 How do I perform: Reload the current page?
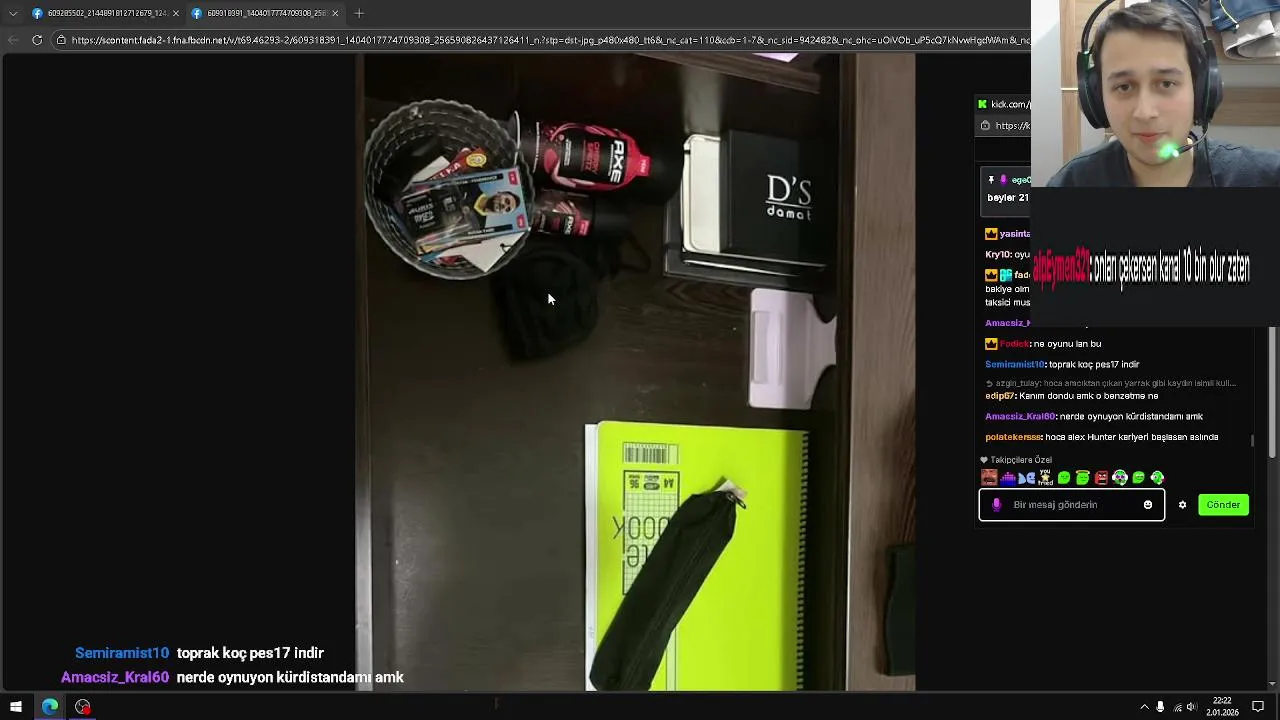point(37,40)
